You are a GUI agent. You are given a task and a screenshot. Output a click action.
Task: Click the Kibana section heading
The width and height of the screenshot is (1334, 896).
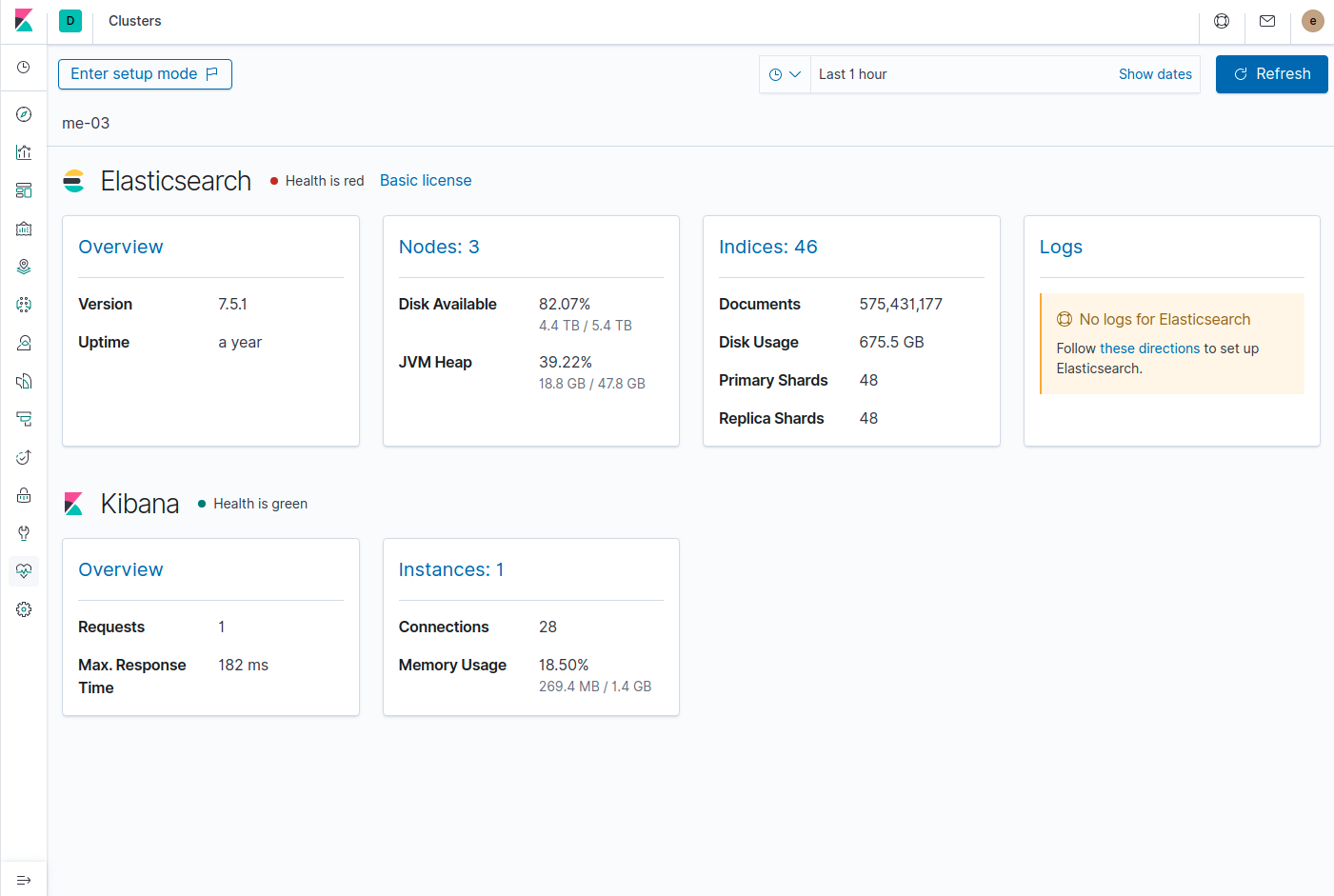140,504
